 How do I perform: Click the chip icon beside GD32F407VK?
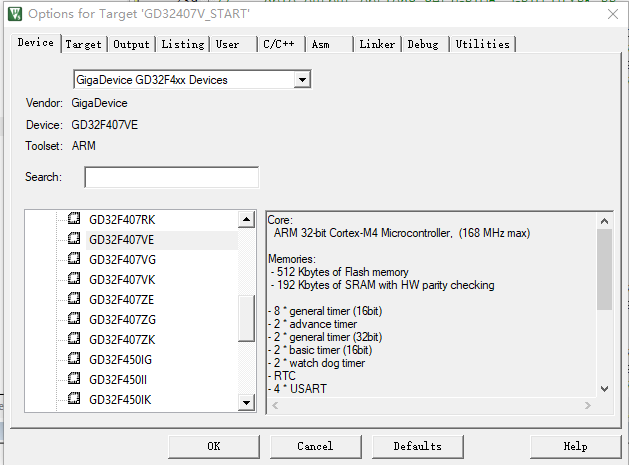[74, 278]
